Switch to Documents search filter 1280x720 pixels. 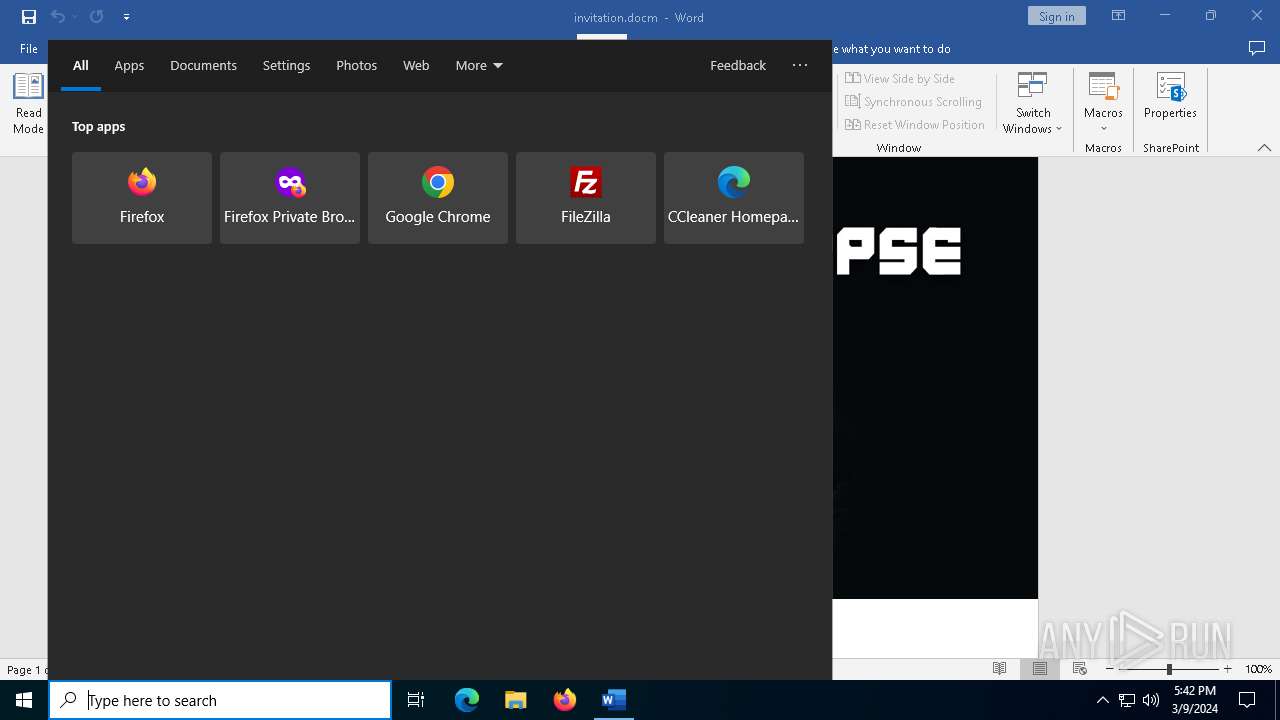coord(203,65)
